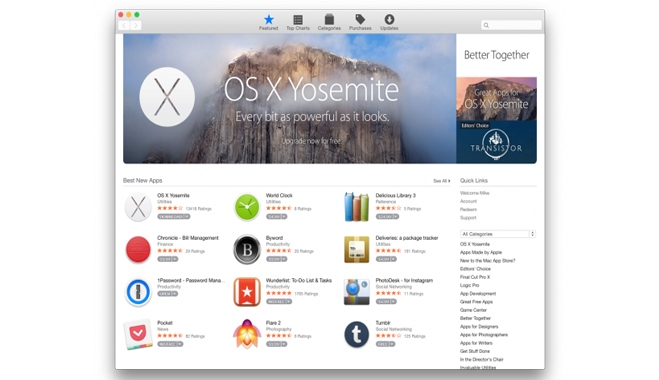This screenshot has height=380, width=659.
Task: Click the World Clock price button
Action: [x=277, y=216]
